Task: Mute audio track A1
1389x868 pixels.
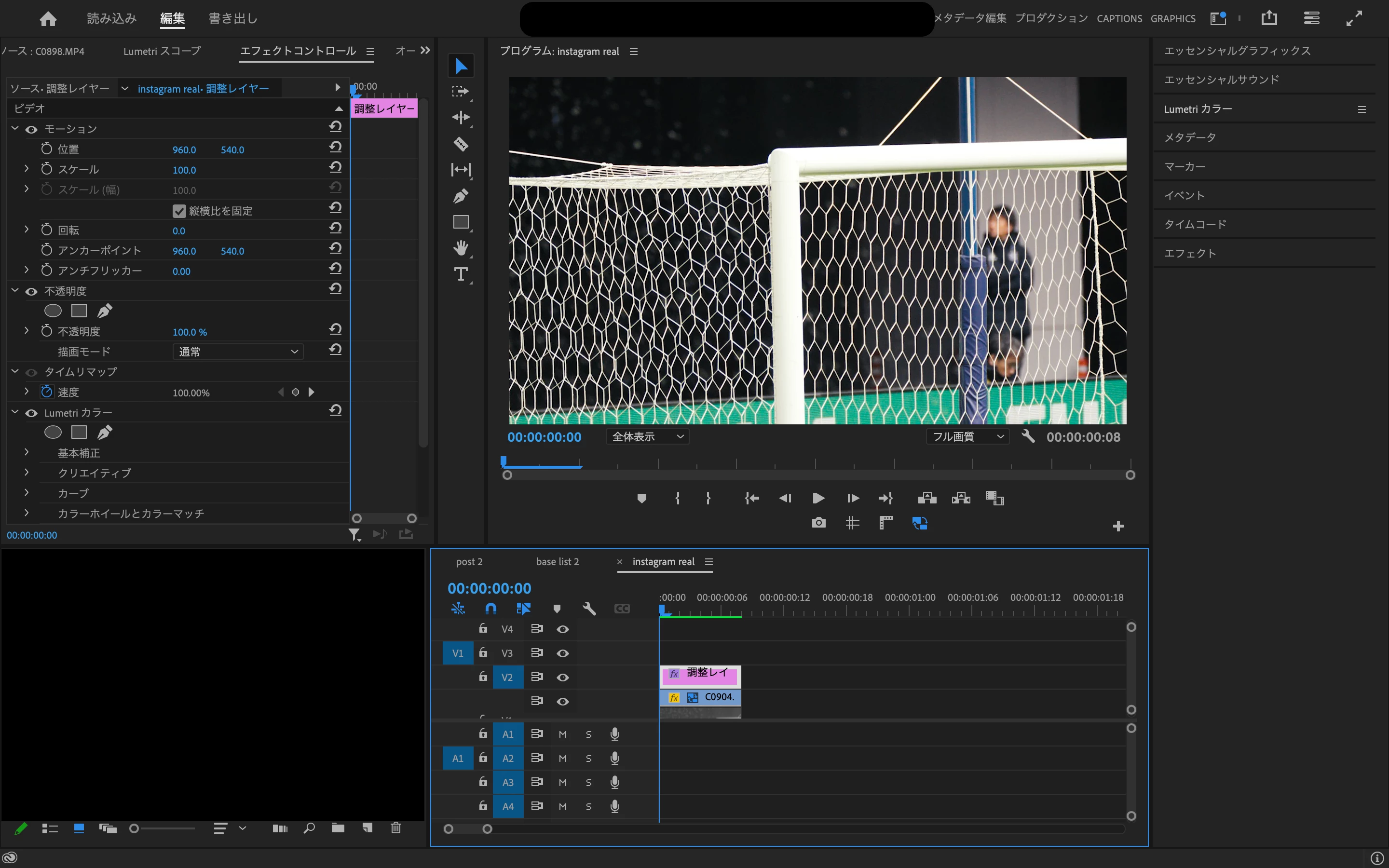Action: click(562, 734)
